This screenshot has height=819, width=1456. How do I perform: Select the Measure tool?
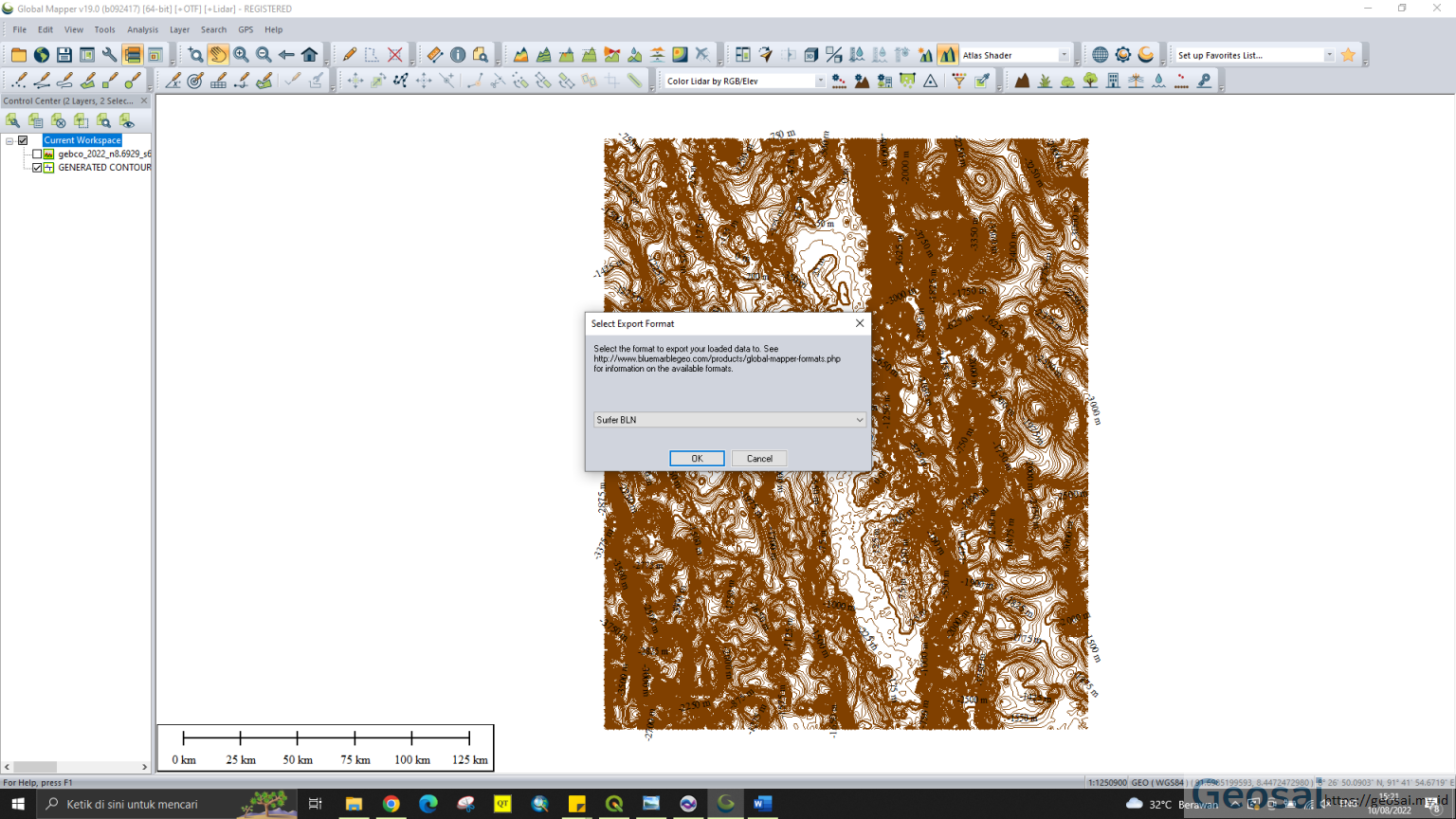(434, 54)
